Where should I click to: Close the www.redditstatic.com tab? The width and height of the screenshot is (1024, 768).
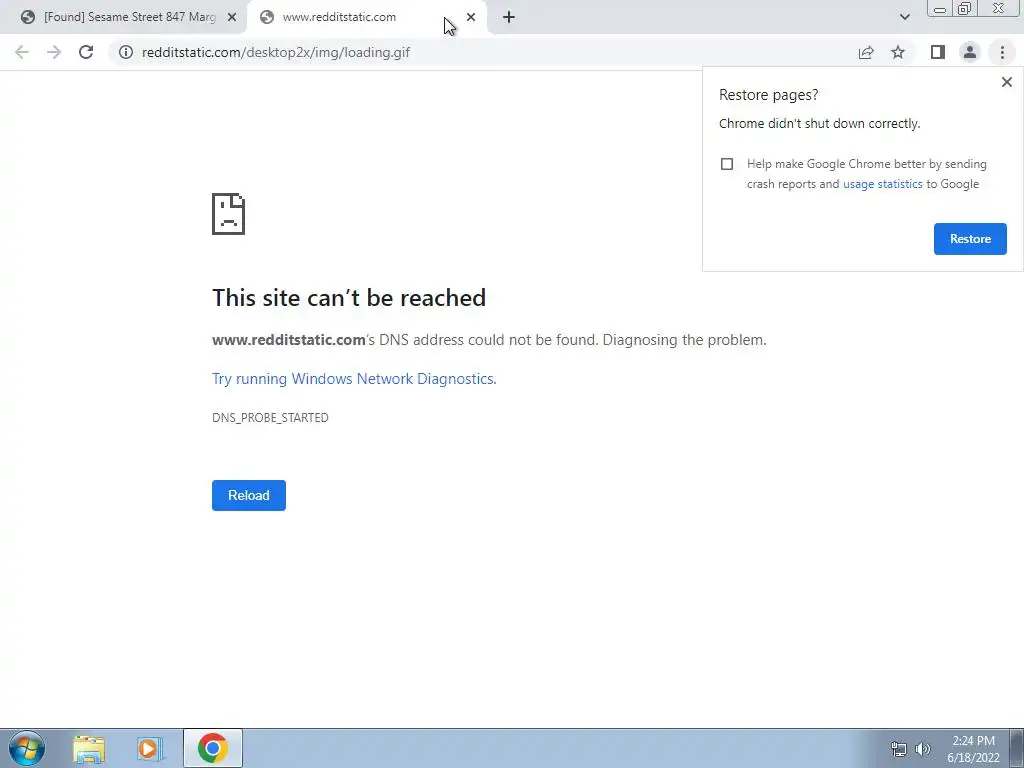[471, 17]
